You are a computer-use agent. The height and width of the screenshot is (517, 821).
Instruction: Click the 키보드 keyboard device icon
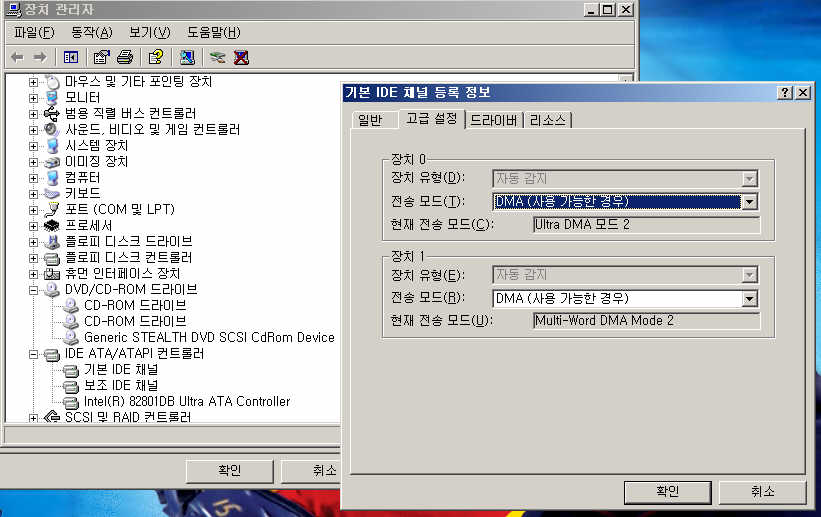click(x=53, y=193)
